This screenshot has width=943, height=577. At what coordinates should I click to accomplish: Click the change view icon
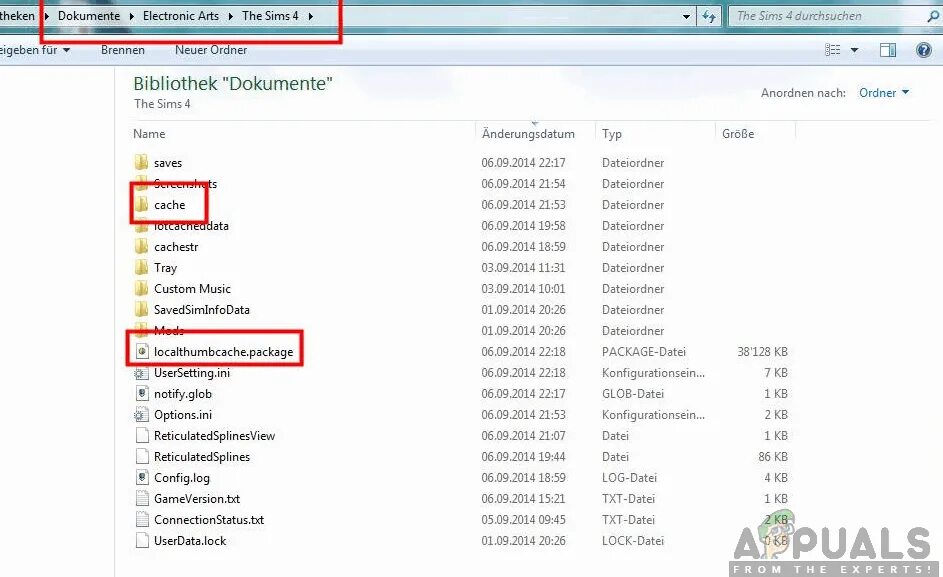pos(833,50)
